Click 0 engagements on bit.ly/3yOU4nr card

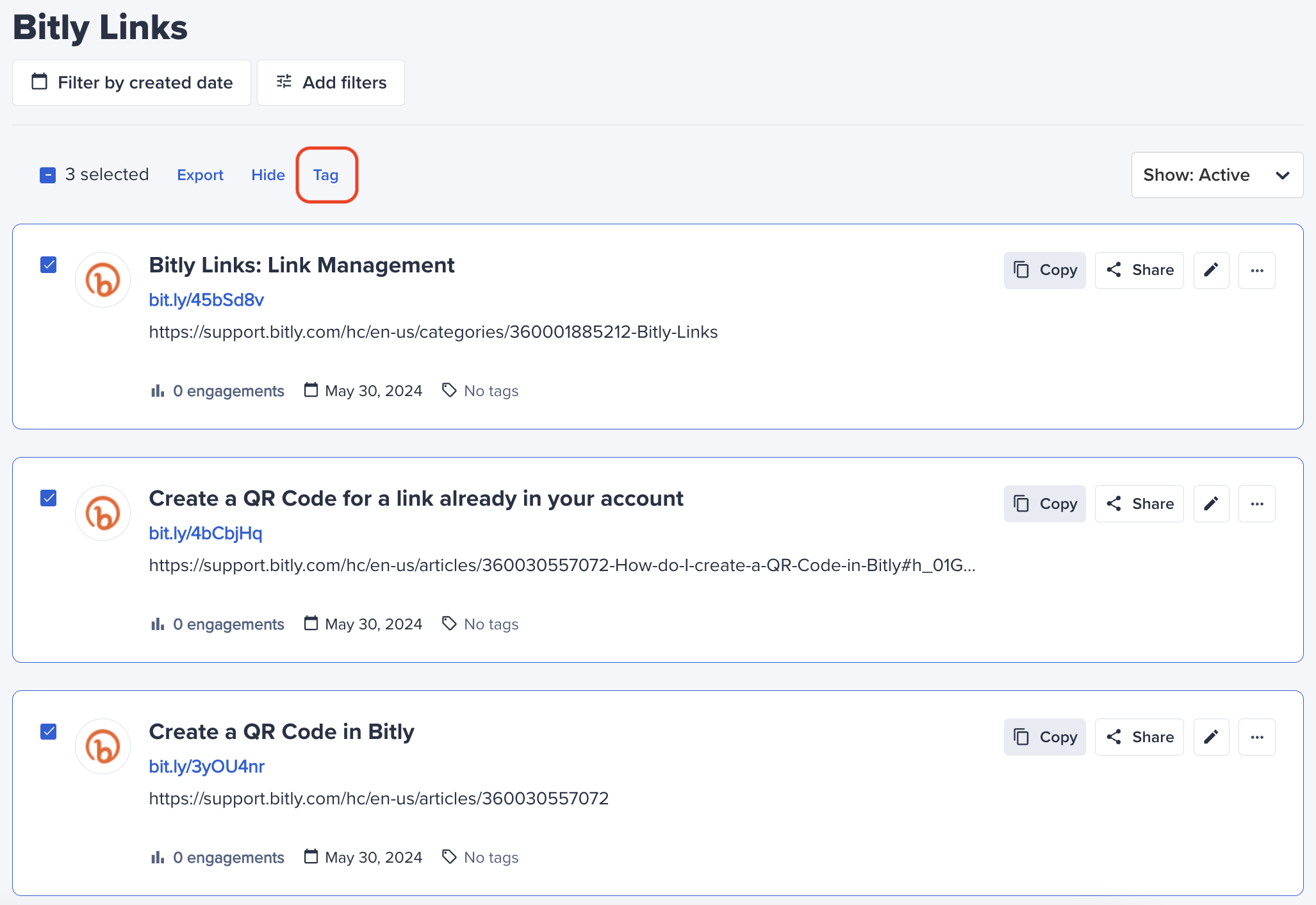228,858
